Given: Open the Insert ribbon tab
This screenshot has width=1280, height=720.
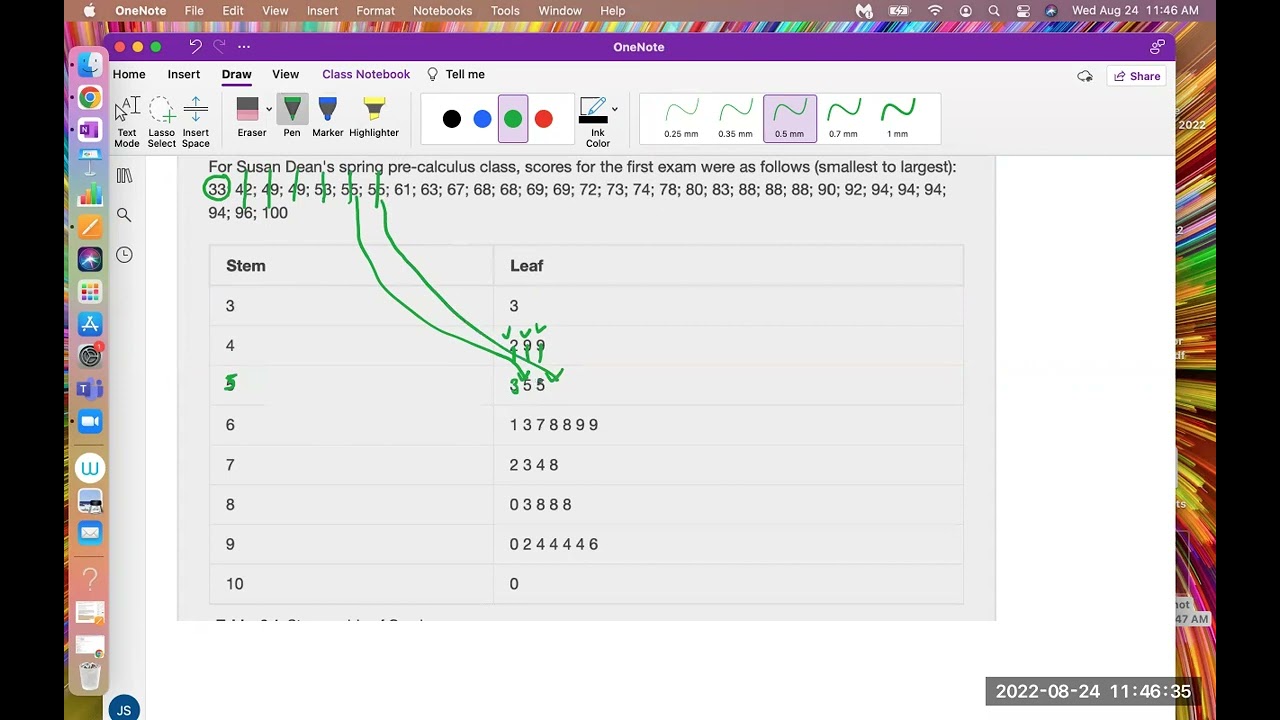Looking at the screenshot, I should pyautogui.click(x=184, y=74).
